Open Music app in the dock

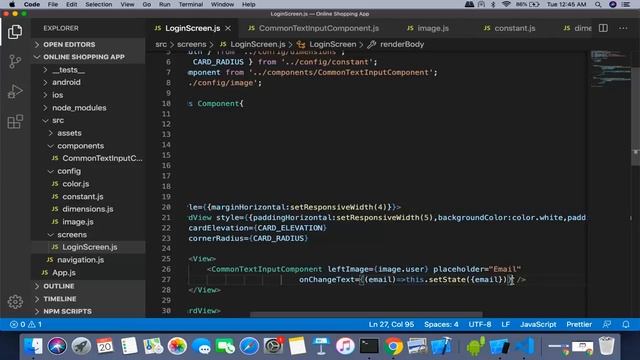(x=345, y=346)
